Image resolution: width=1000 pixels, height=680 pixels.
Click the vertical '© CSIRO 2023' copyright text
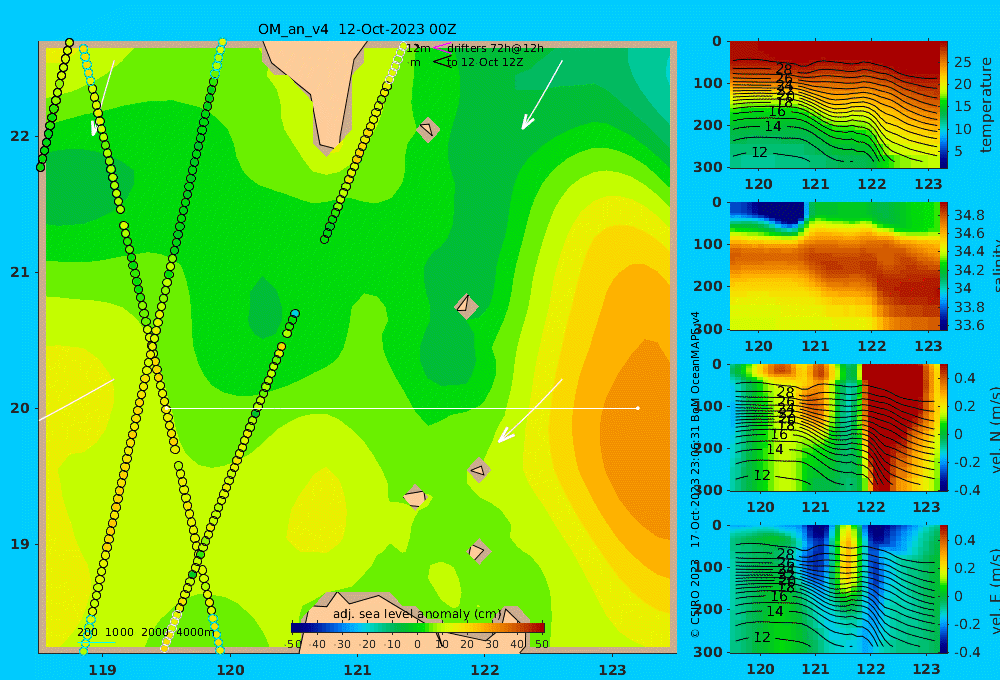696,598
